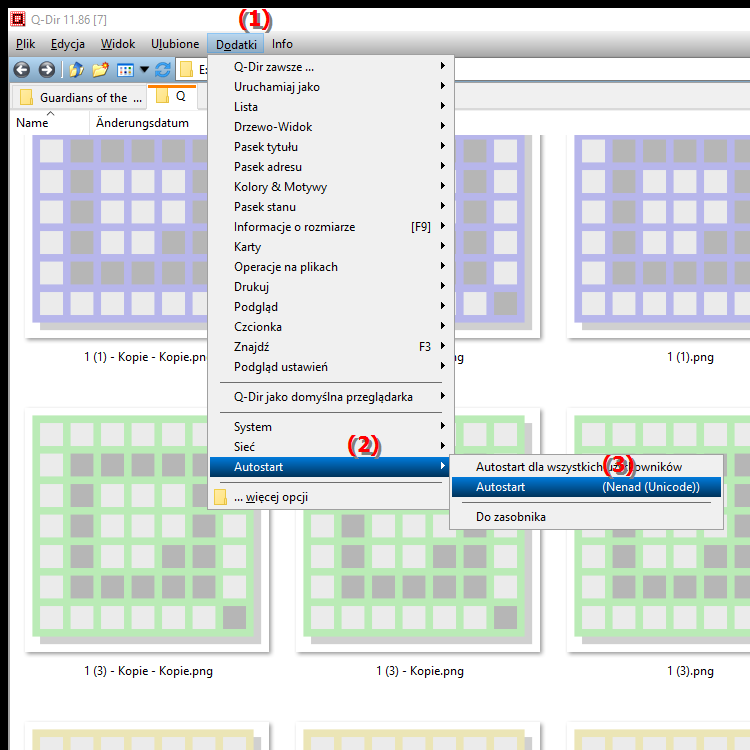This screenshot has width=750, height=750.
Task: Expand the 'System' submenu
Action: click(331, 427)
